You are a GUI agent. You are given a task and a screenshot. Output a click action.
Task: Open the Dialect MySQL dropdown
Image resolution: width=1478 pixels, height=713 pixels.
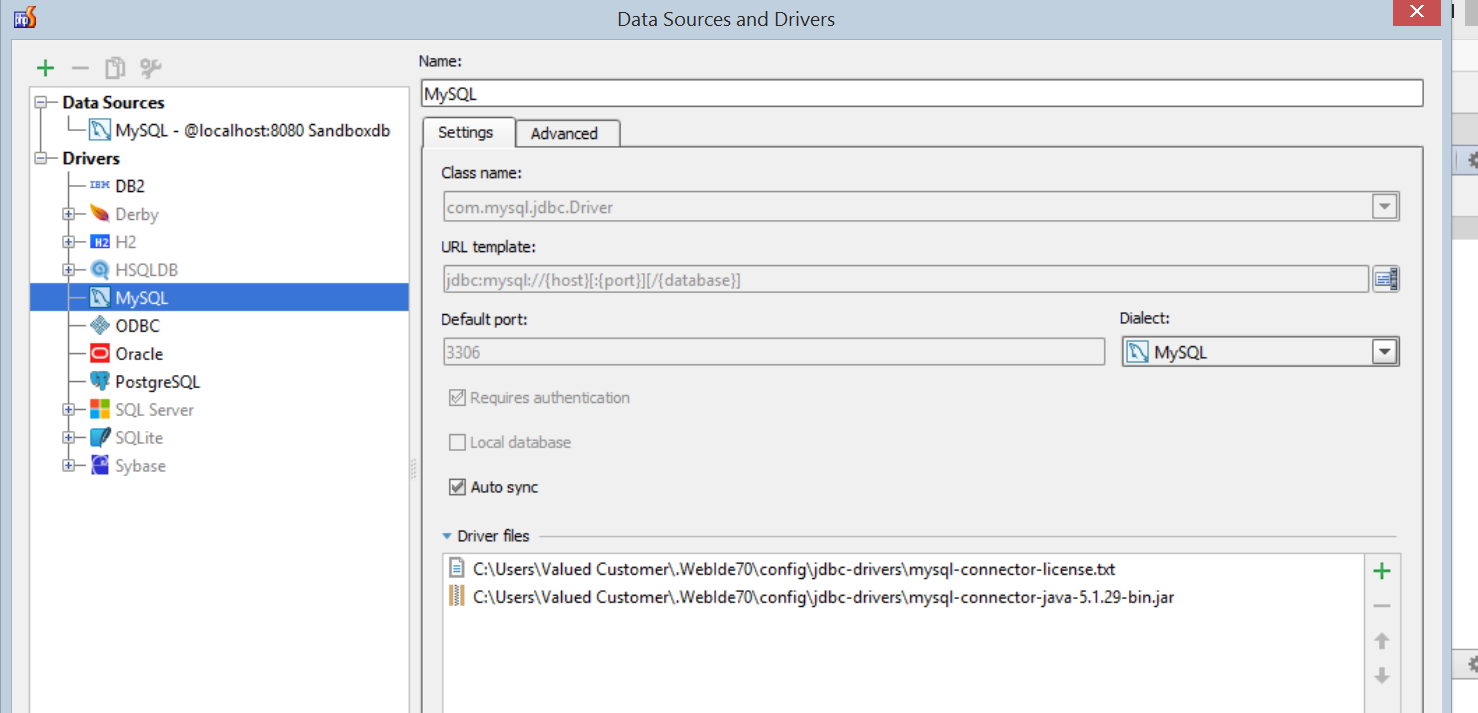[x=1384, y=352]
